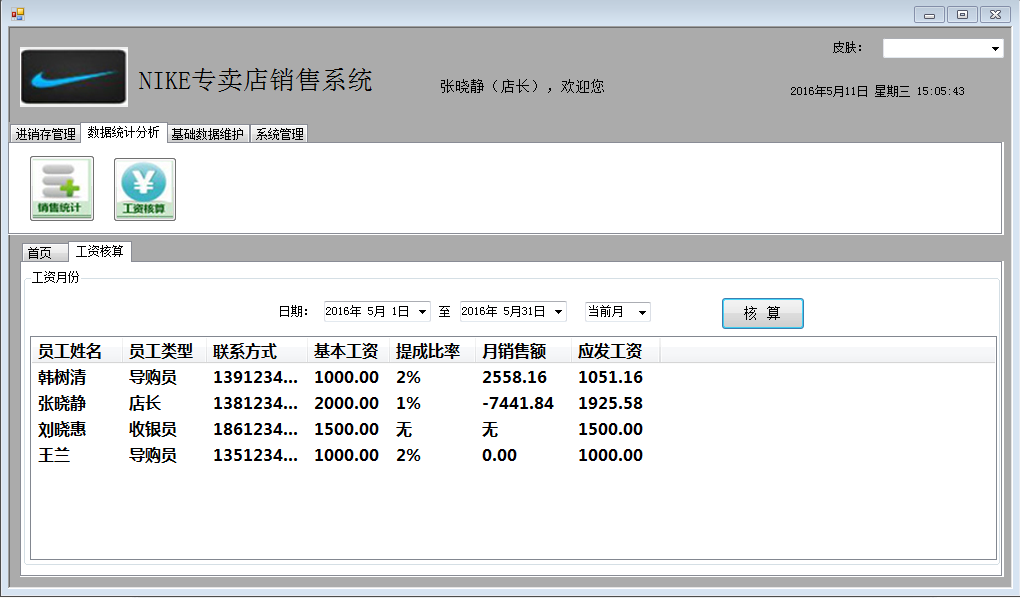This screenshot has width=1020, height=598.
Task: Click the base salary 2000.00
Action: (346, 403)
